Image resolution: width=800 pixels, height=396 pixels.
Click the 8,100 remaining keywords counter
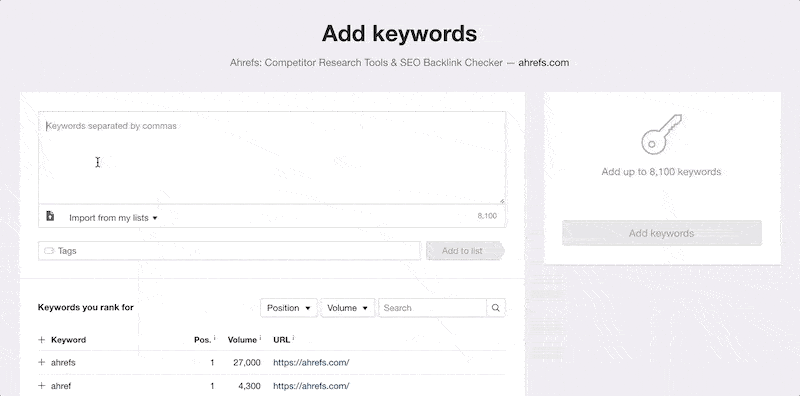[x=487, y=216]
